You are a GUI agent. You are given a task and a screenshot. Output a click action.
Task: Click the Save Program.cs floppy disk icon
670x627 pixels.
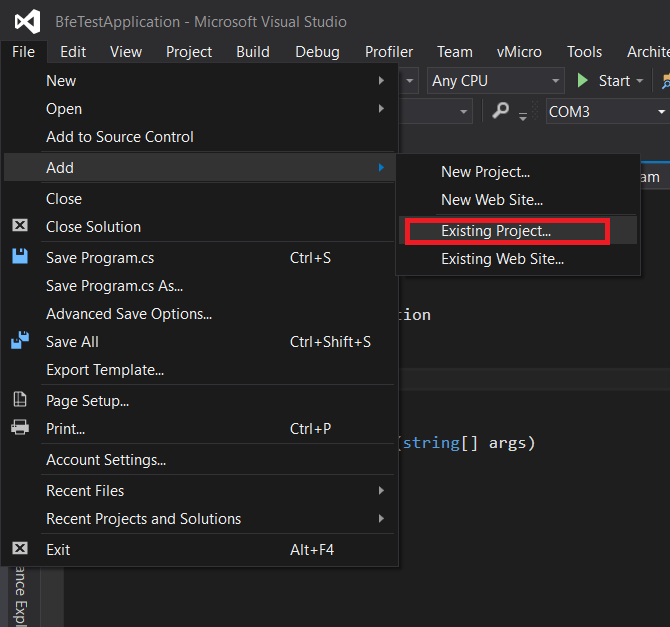pos(20,256)
